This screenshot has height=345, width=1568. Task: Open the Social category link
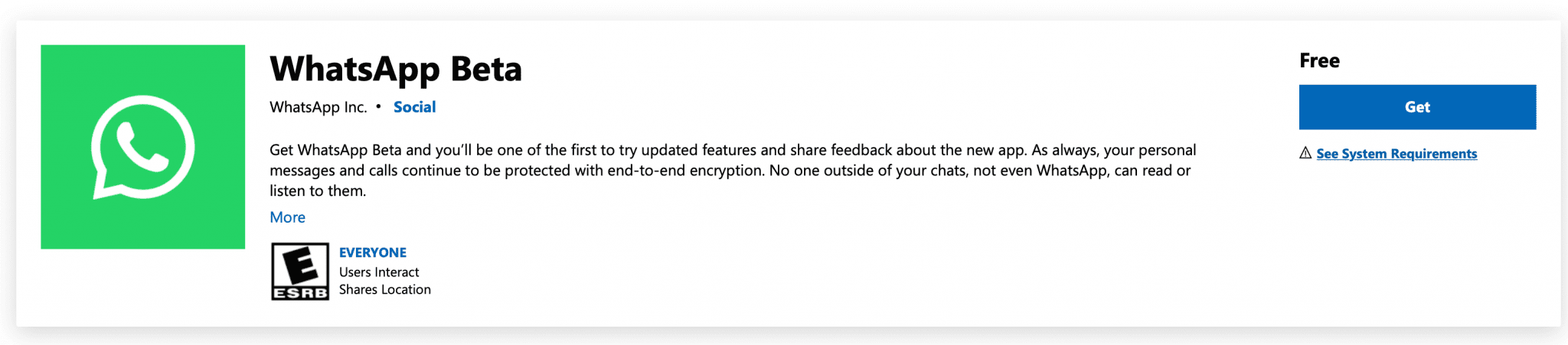pyautogui.click(x=414, y=107)
